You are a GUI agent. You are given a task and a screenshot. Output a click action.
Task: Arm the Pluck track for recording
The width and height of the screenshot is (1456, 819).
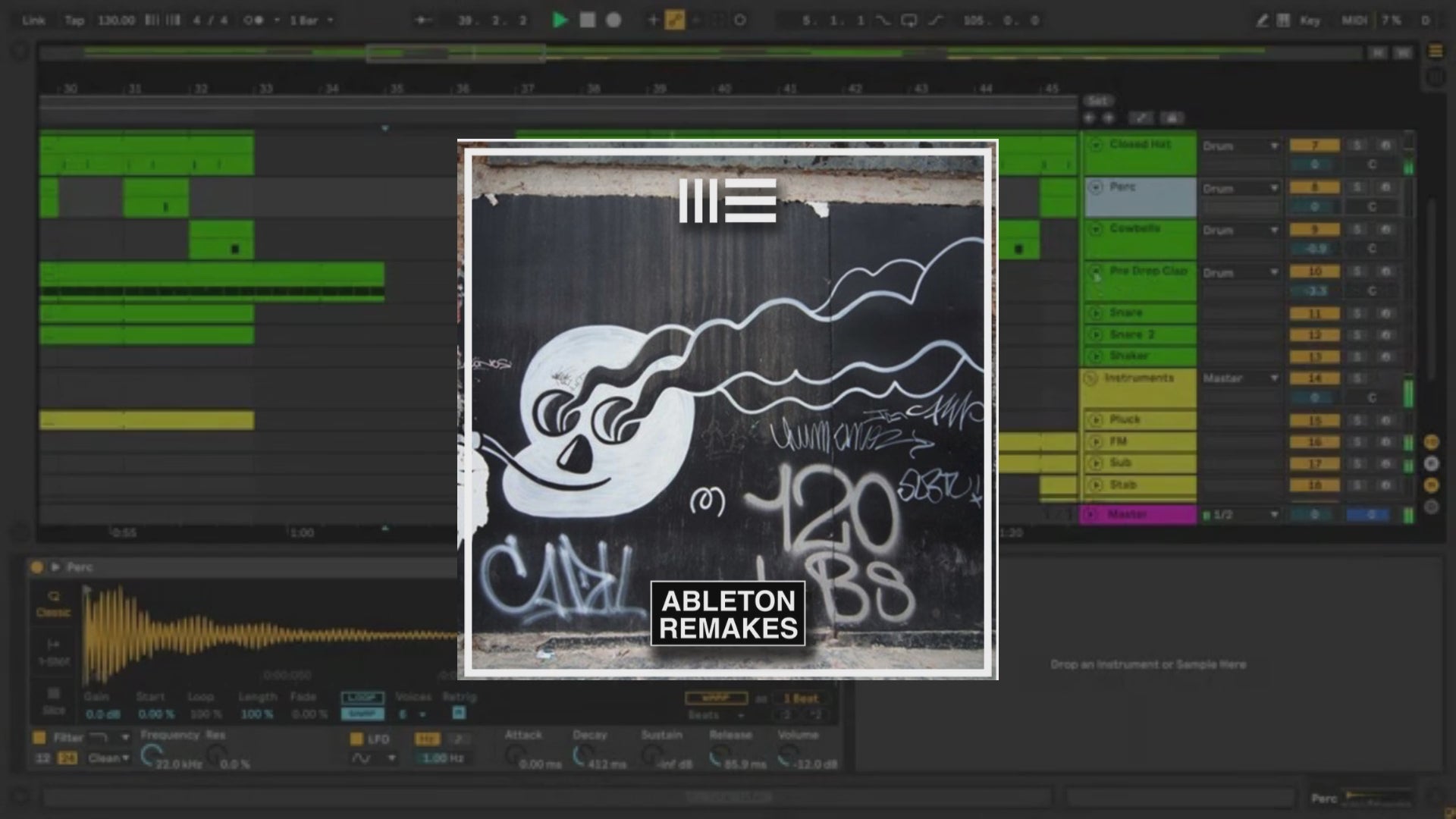click(1385, 420)
